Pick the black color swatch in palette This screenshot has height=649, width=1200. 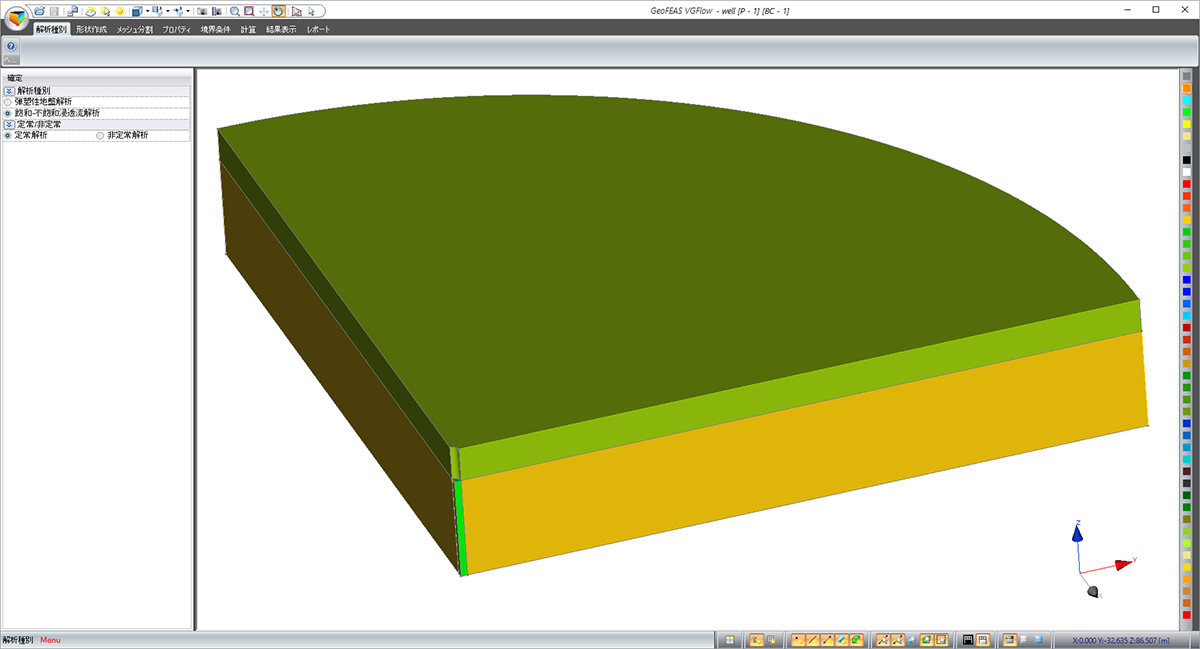coord(1187,160)
